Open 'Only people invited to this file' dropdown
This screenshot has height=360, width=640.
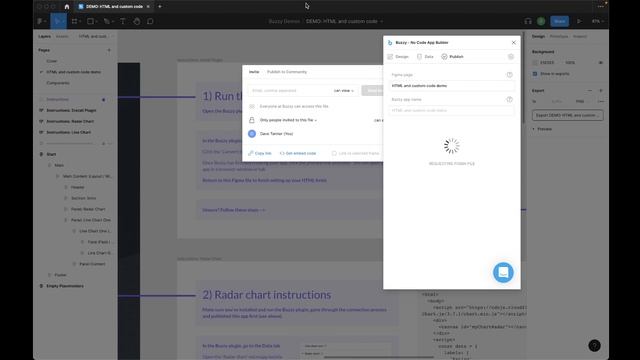(288, 120)
